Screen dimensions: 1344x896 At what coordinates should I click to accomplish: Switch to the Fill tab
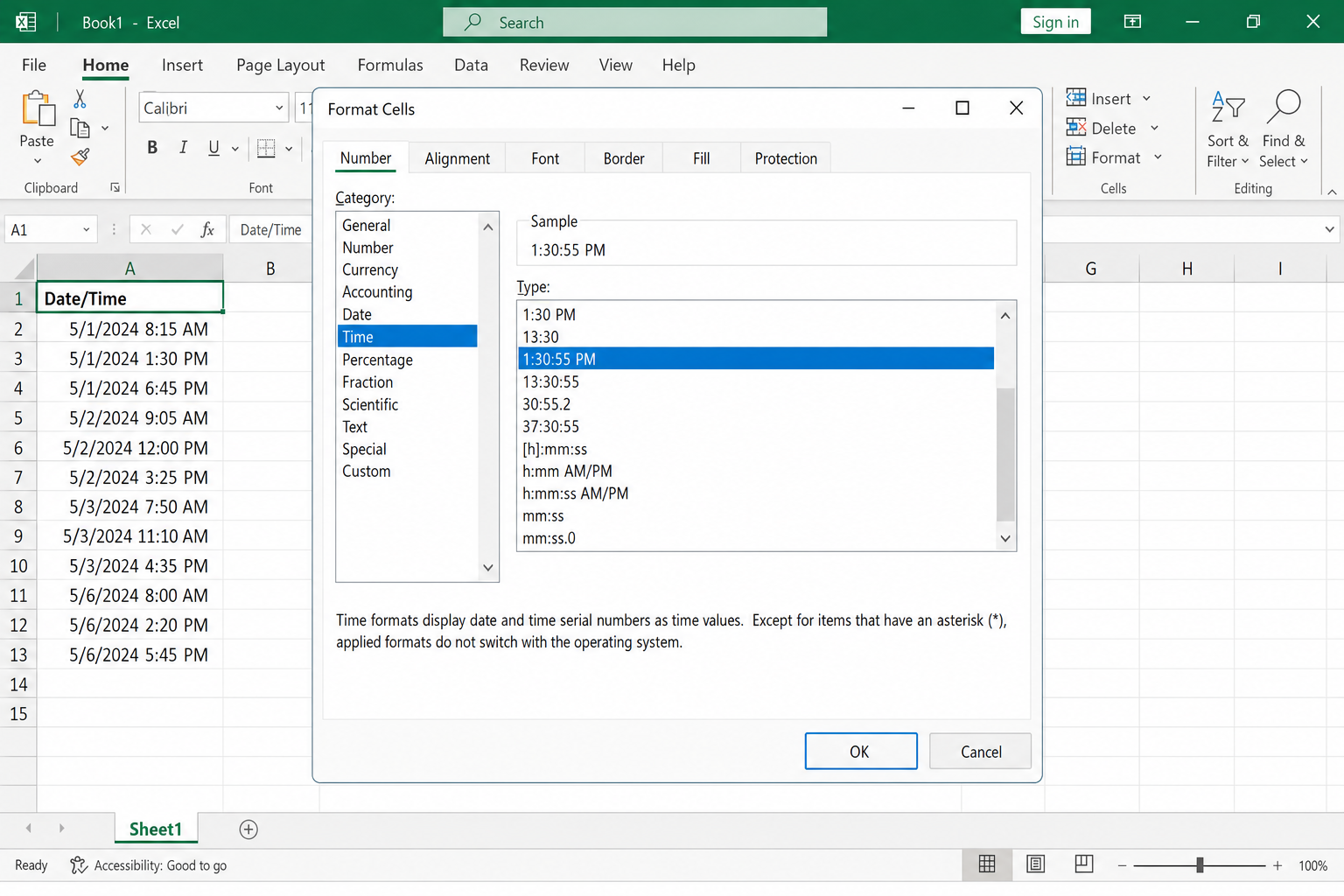pos(702,158)
